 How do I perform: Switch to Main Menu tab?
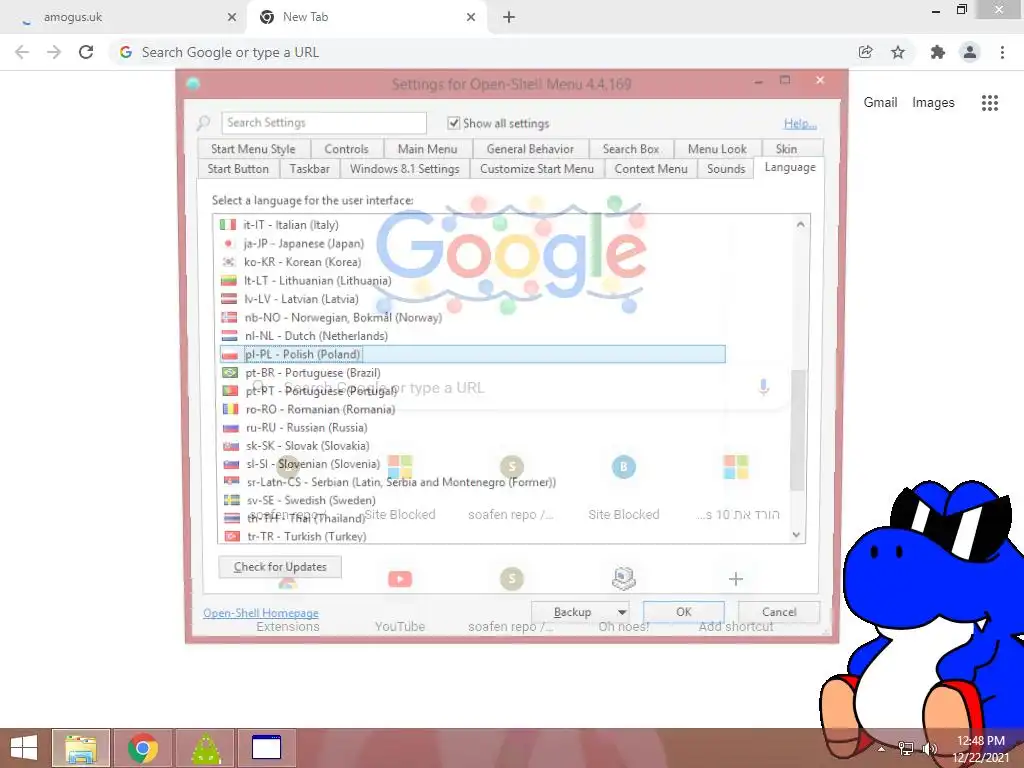427,149
